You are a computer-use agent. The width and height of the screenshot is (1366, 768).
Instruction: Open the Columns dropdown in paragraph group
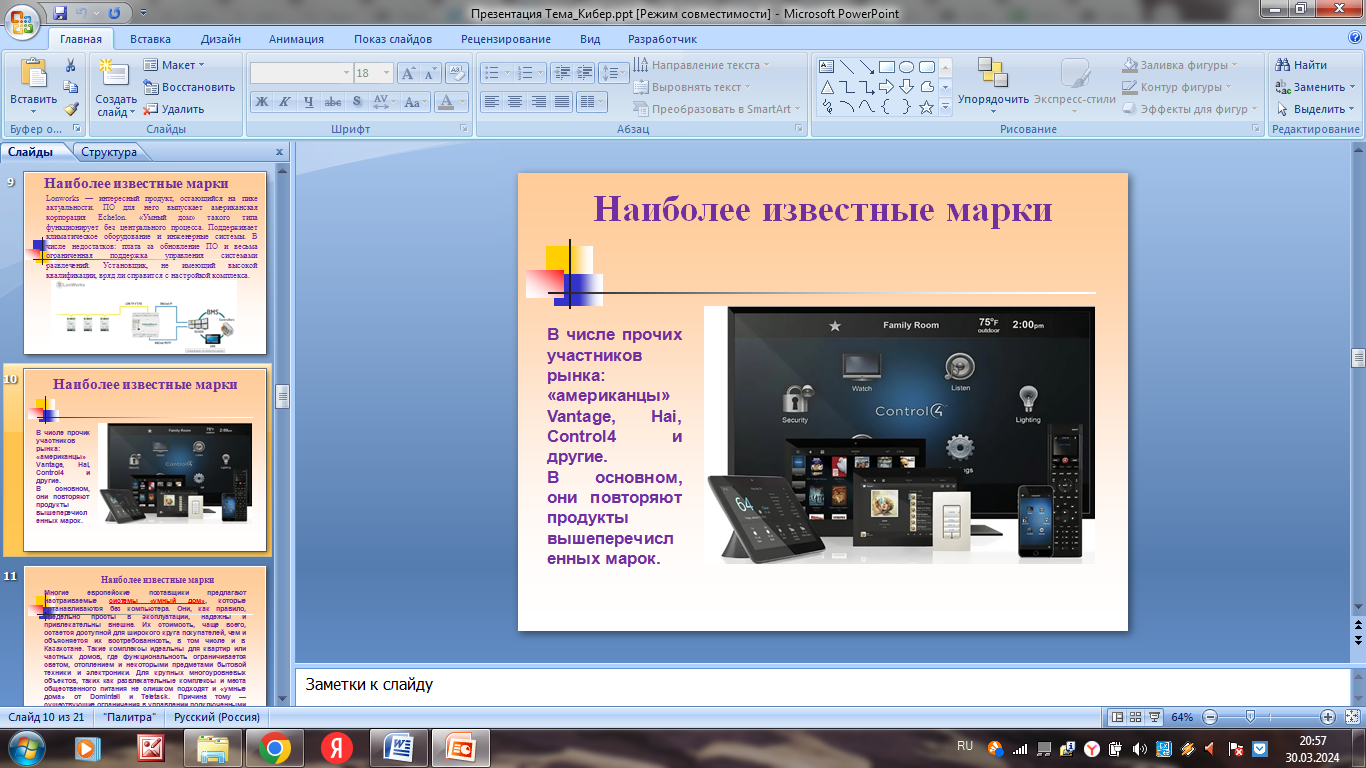click(592, 102)
